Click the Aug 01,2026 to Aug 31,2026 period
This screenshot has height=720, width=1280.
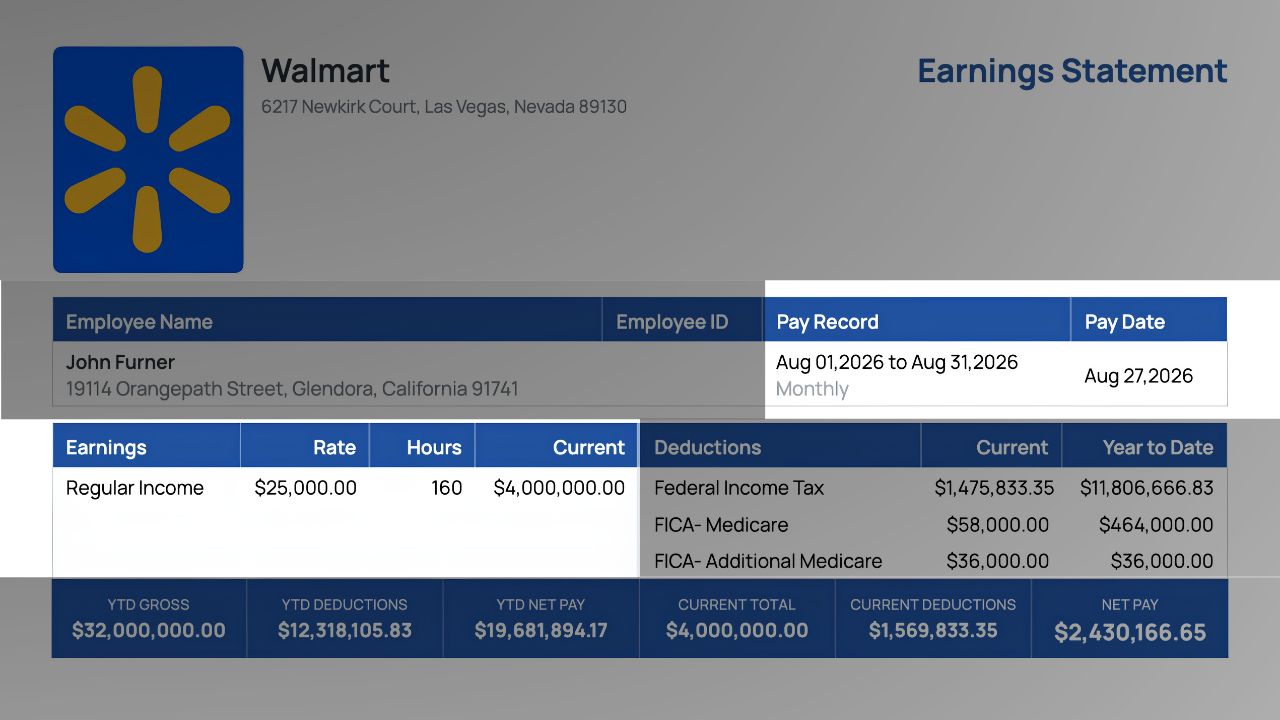[x=897, y=362]
